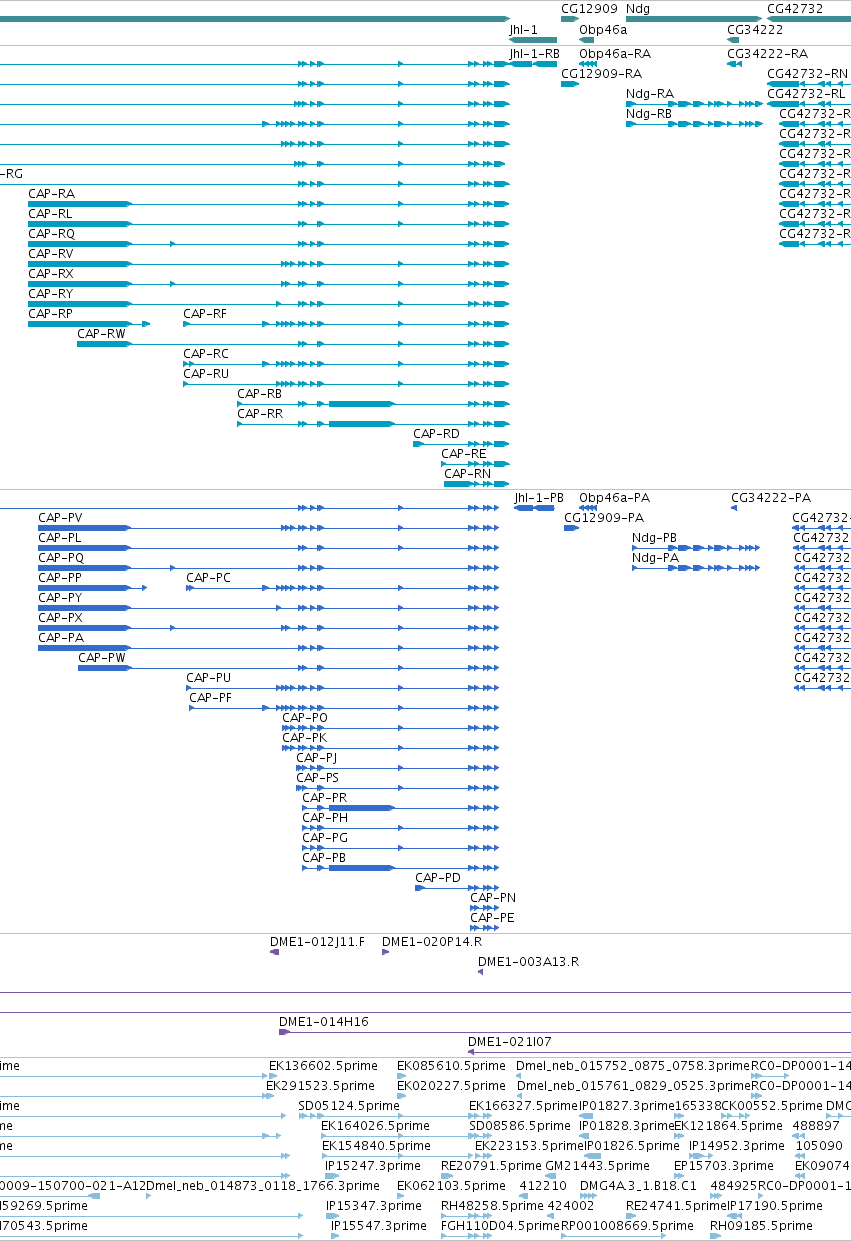This screenshot has height=1241, width=851.
Task: Click the DME1-021I07 clone label
Action: 510,1042
